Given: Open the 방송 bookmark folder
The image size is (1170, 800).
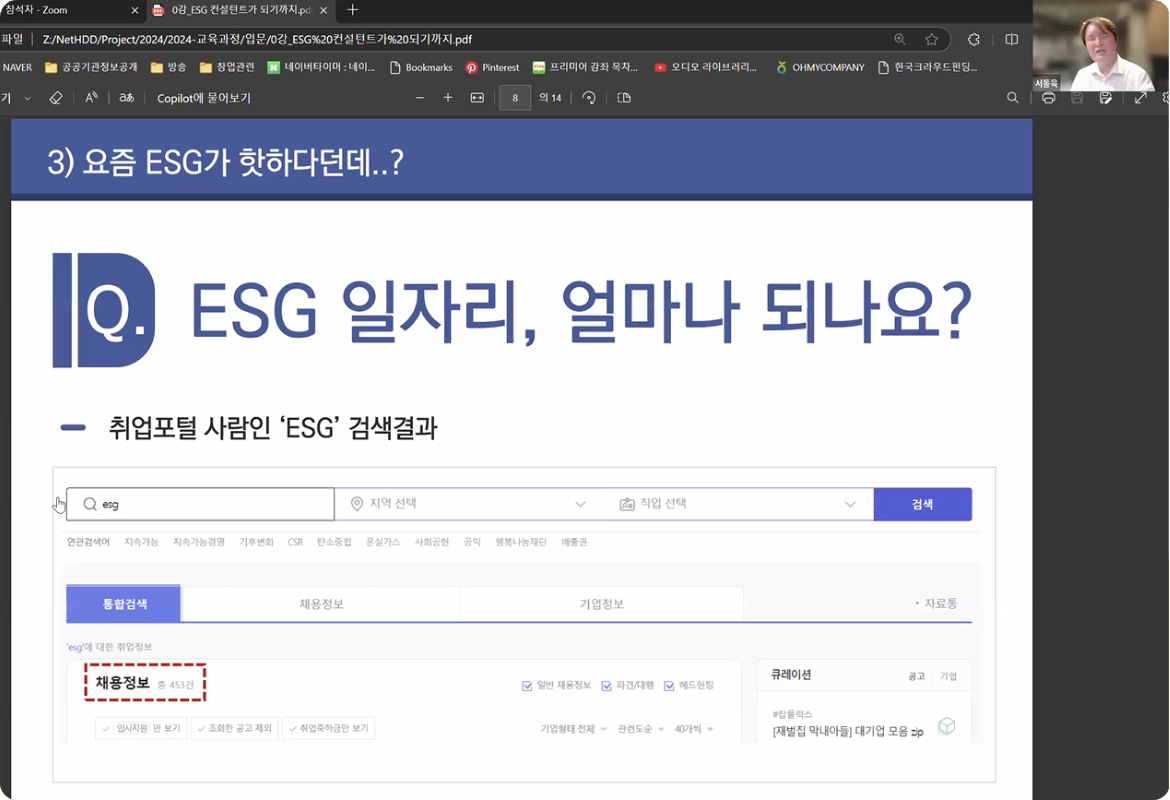Looking at the screenshot, I should pos(168,67).
